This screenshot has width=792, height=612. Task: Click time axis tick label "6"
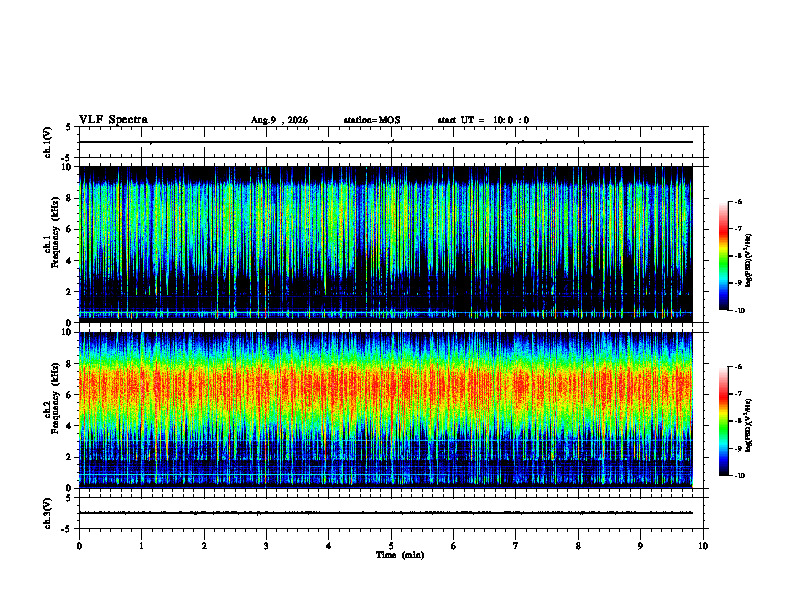pyautogui.click(x=454, y=546)
